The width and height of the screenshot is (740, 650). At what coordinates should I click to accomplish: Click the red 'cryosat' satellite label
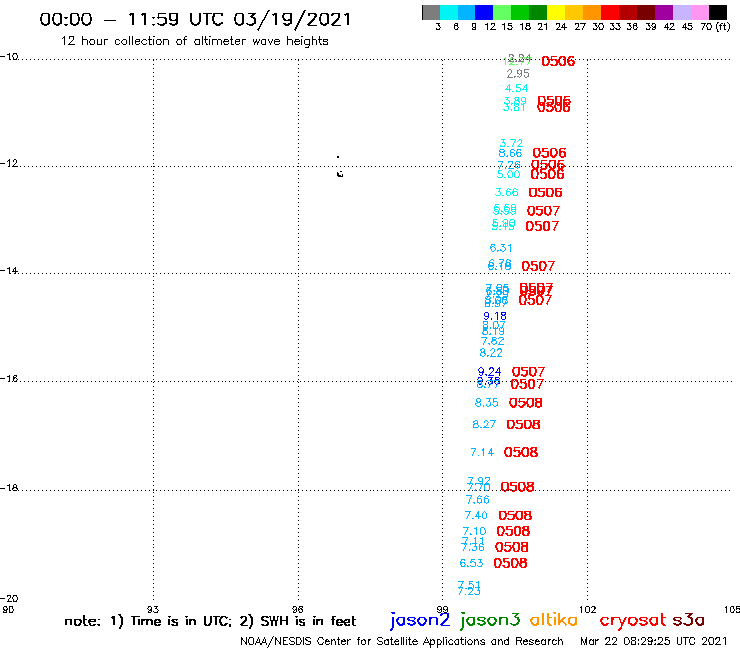click(633, 619)
